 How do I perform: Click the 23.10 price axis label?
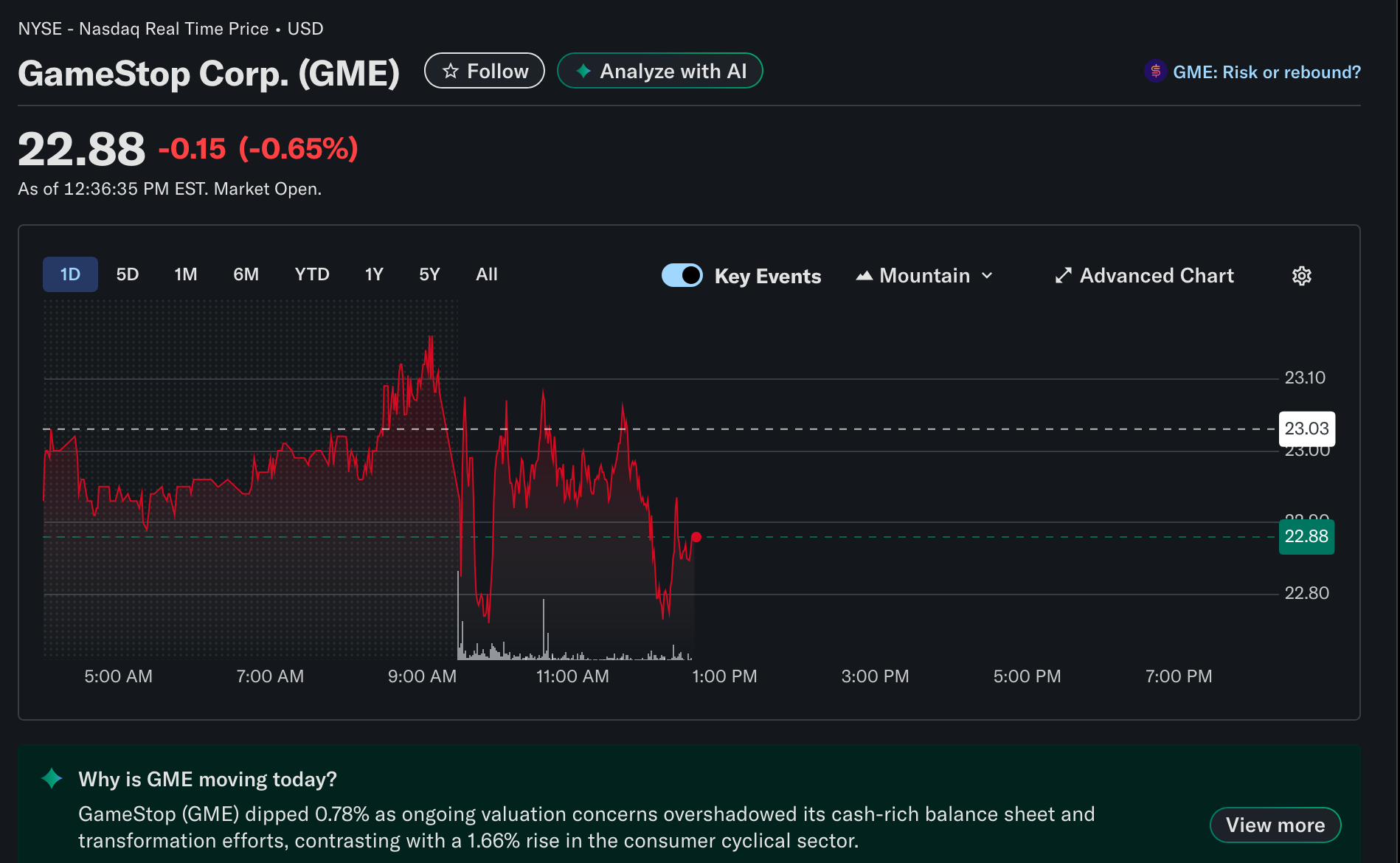(1305, 378)
